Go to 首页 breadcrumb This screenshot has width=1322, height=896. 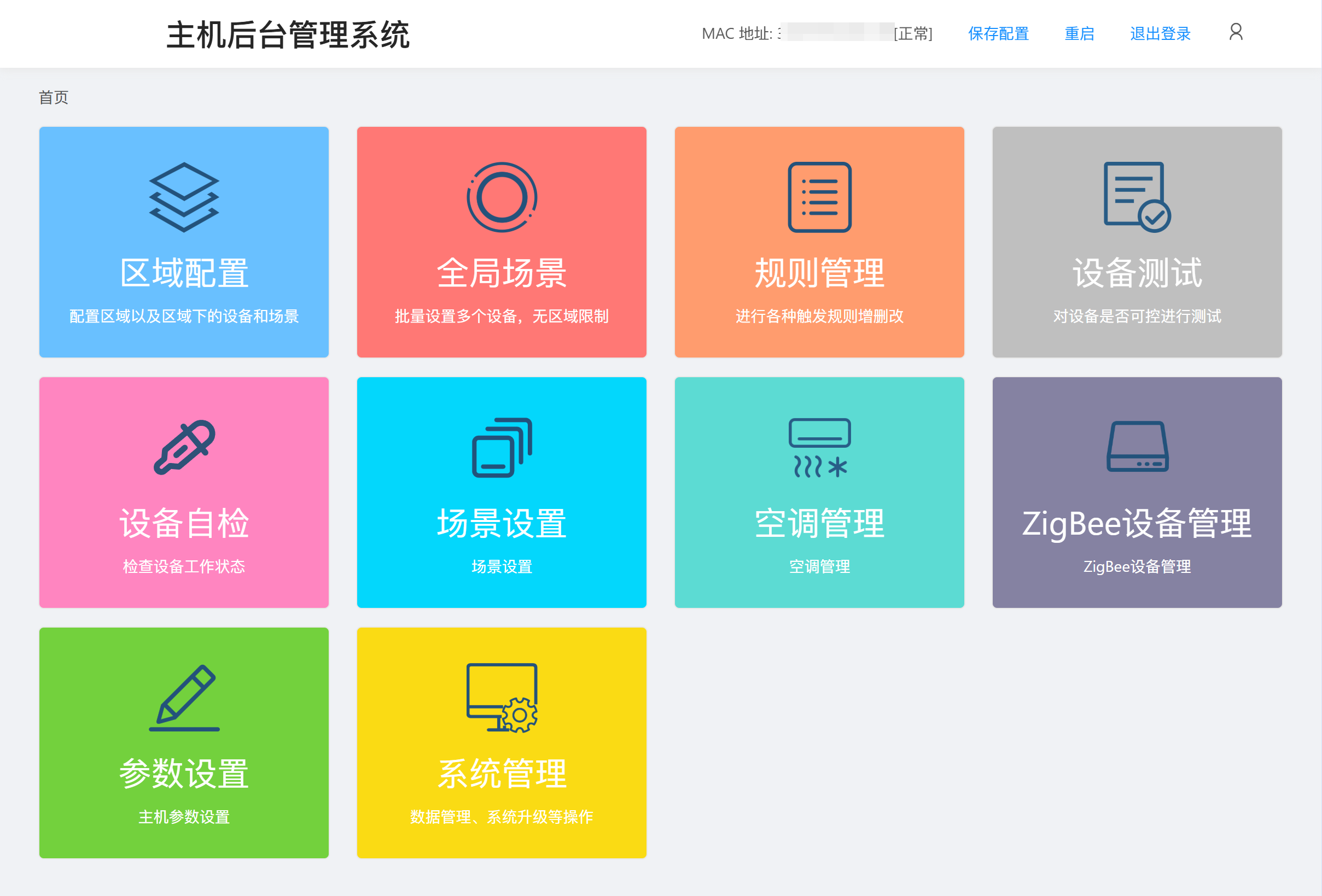pyautogui.click(x=54, y=97)
